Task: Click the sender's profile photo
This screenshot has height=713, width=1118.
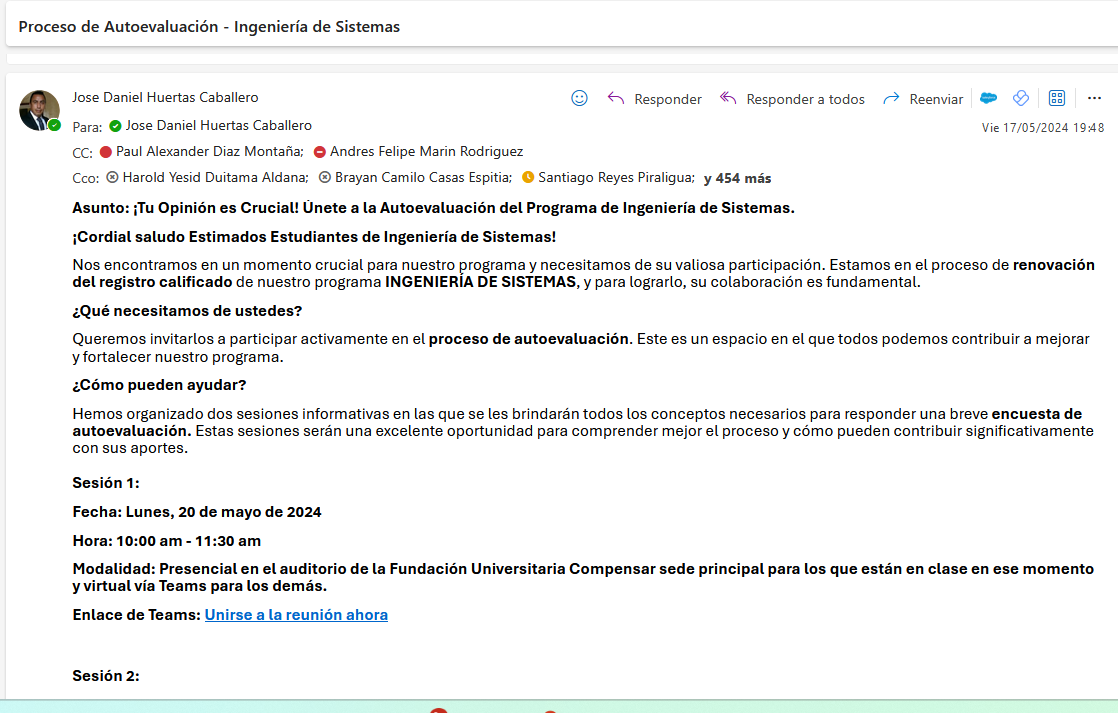Action: pyautogui.click(x=39, y=109)
